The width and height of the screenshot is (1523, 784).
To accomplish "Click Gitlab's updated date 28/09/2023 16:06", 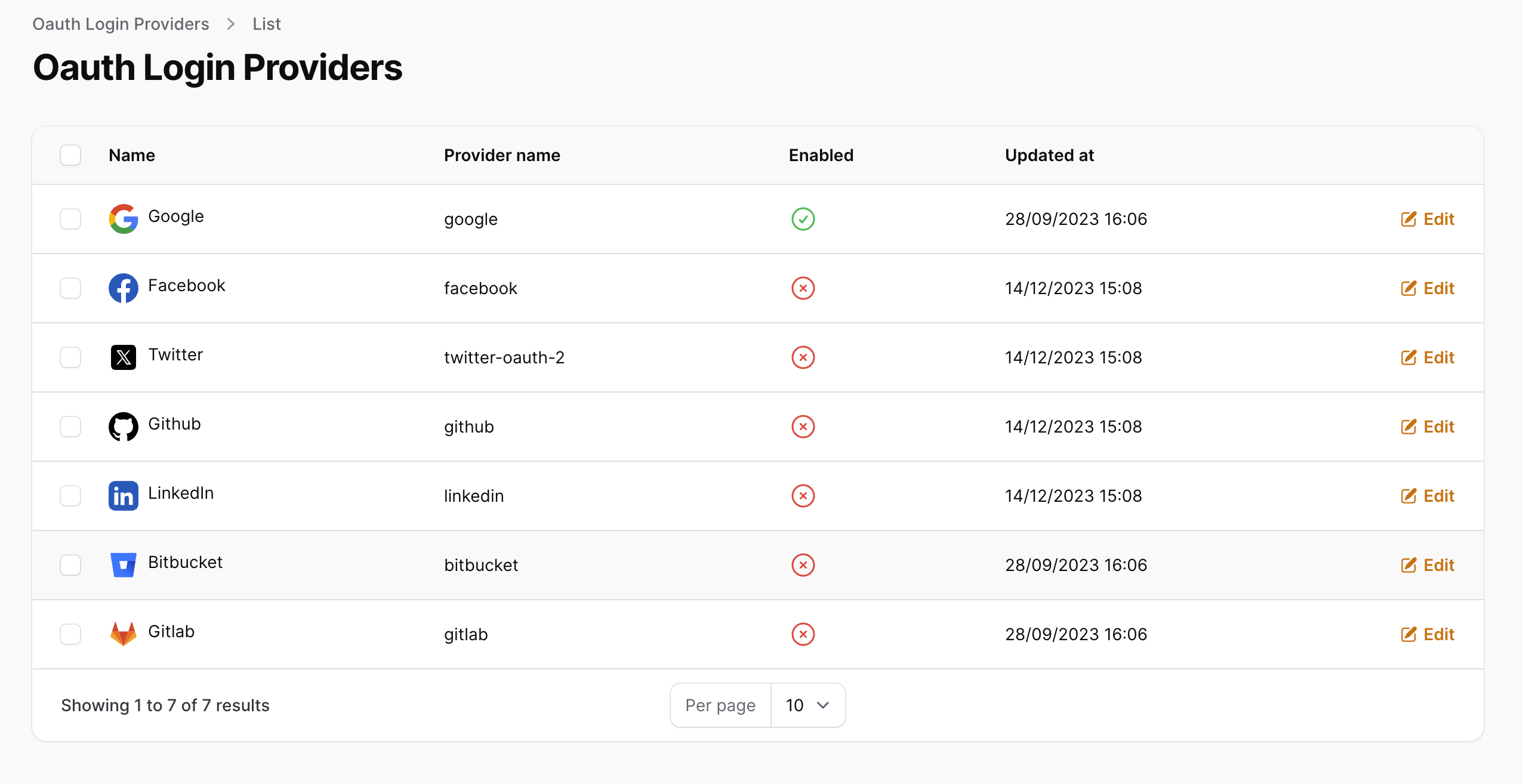I will coord(1076,634).
